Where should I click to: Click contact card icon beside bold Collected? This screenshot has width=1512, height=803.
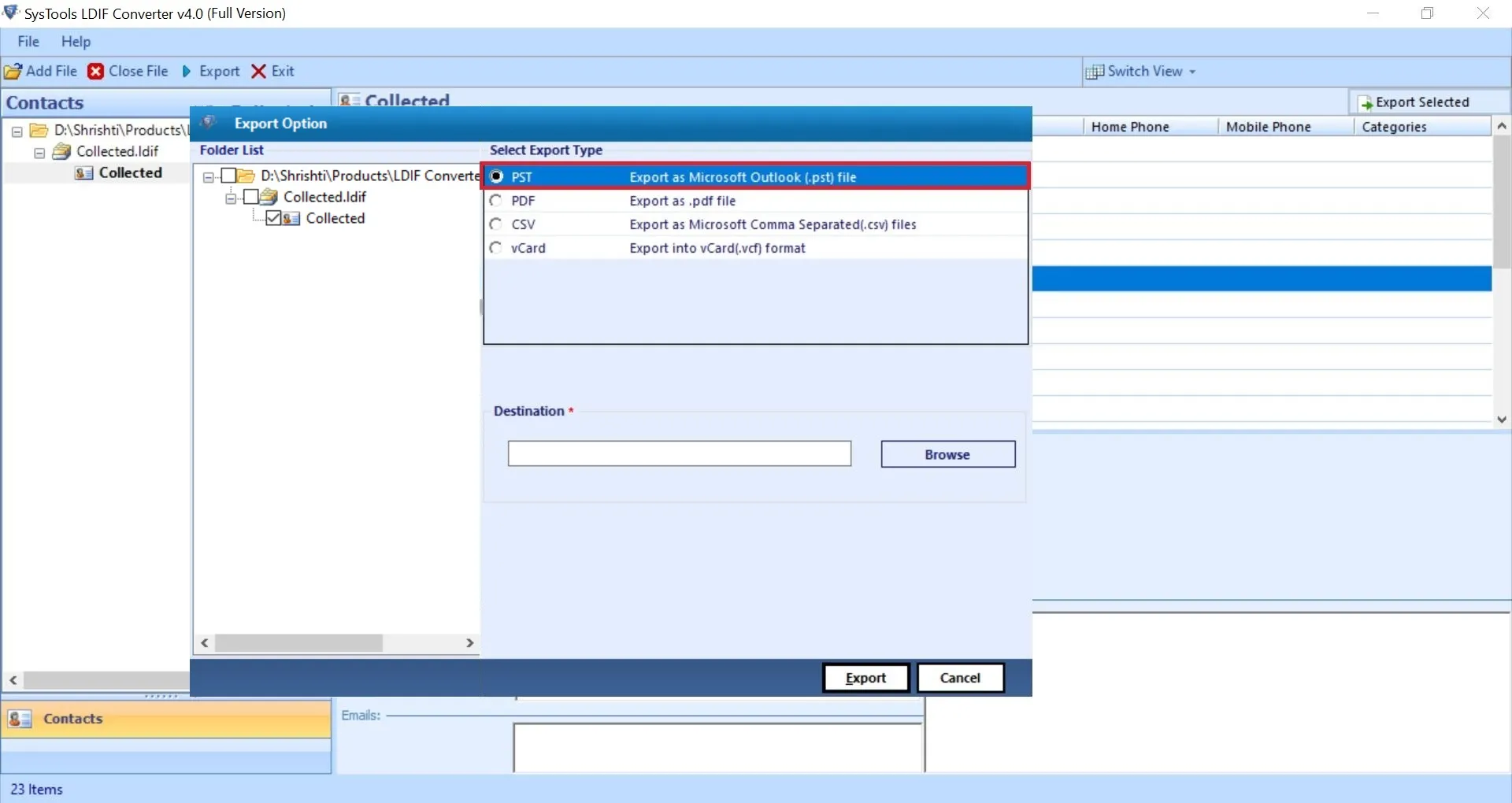(84, 172)
